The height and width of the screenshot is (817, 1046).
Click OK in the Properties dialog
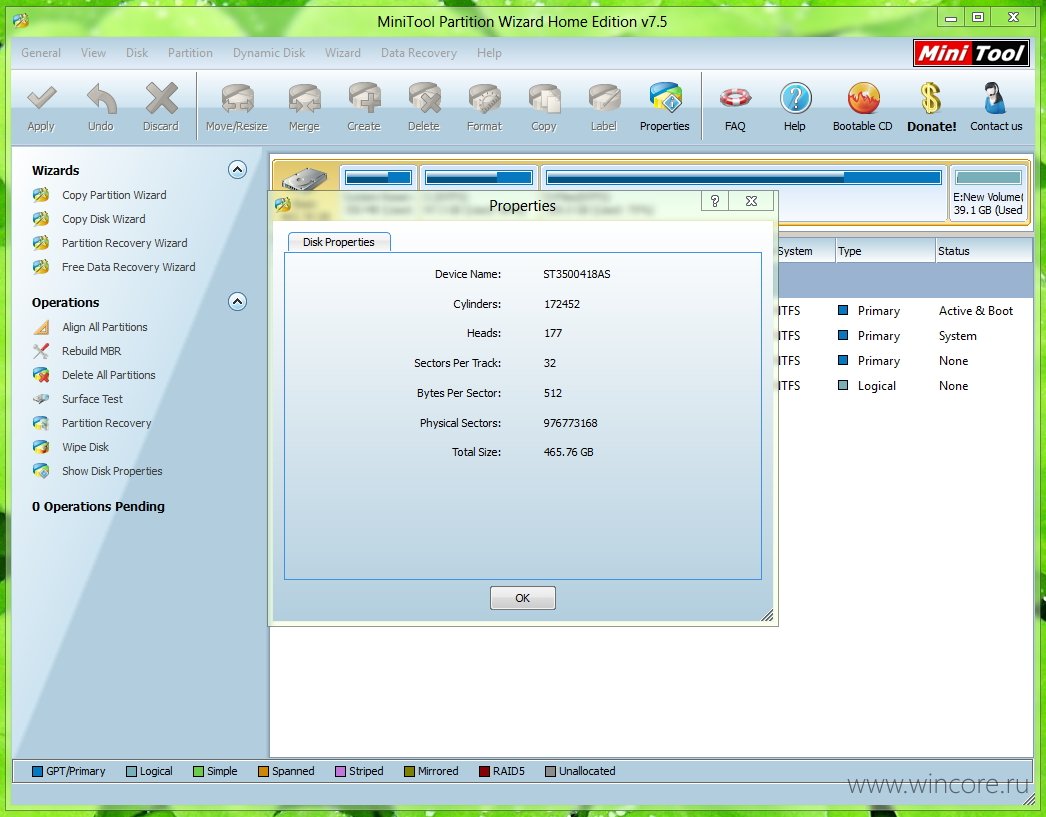[522, 598]
